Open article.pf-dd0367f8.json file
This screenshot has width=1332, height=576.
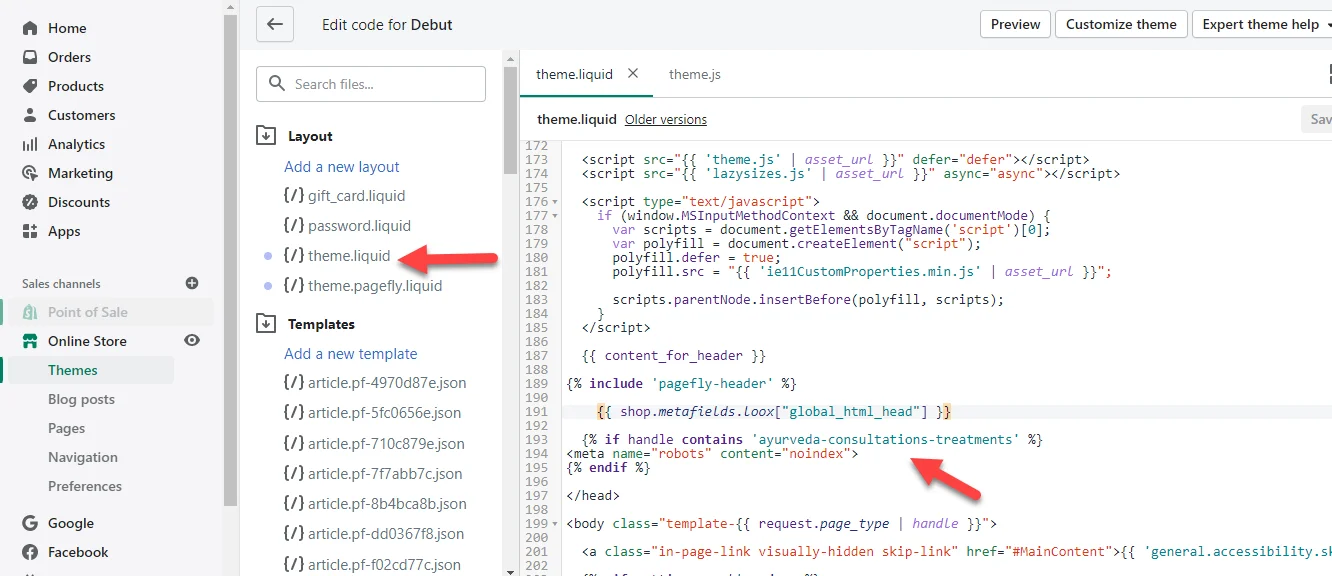tap(374, 534)
